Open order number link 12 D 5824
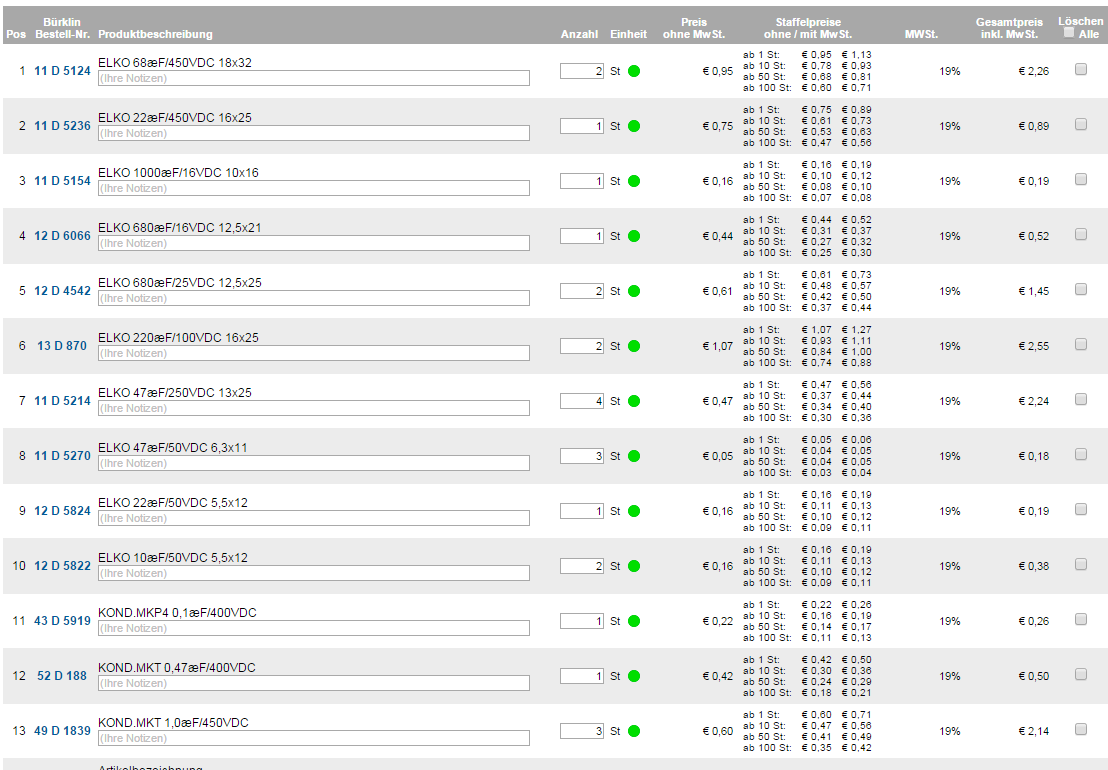Image resolution: width=1108 pixels, height=770 pixels. (x=62, y=511)
